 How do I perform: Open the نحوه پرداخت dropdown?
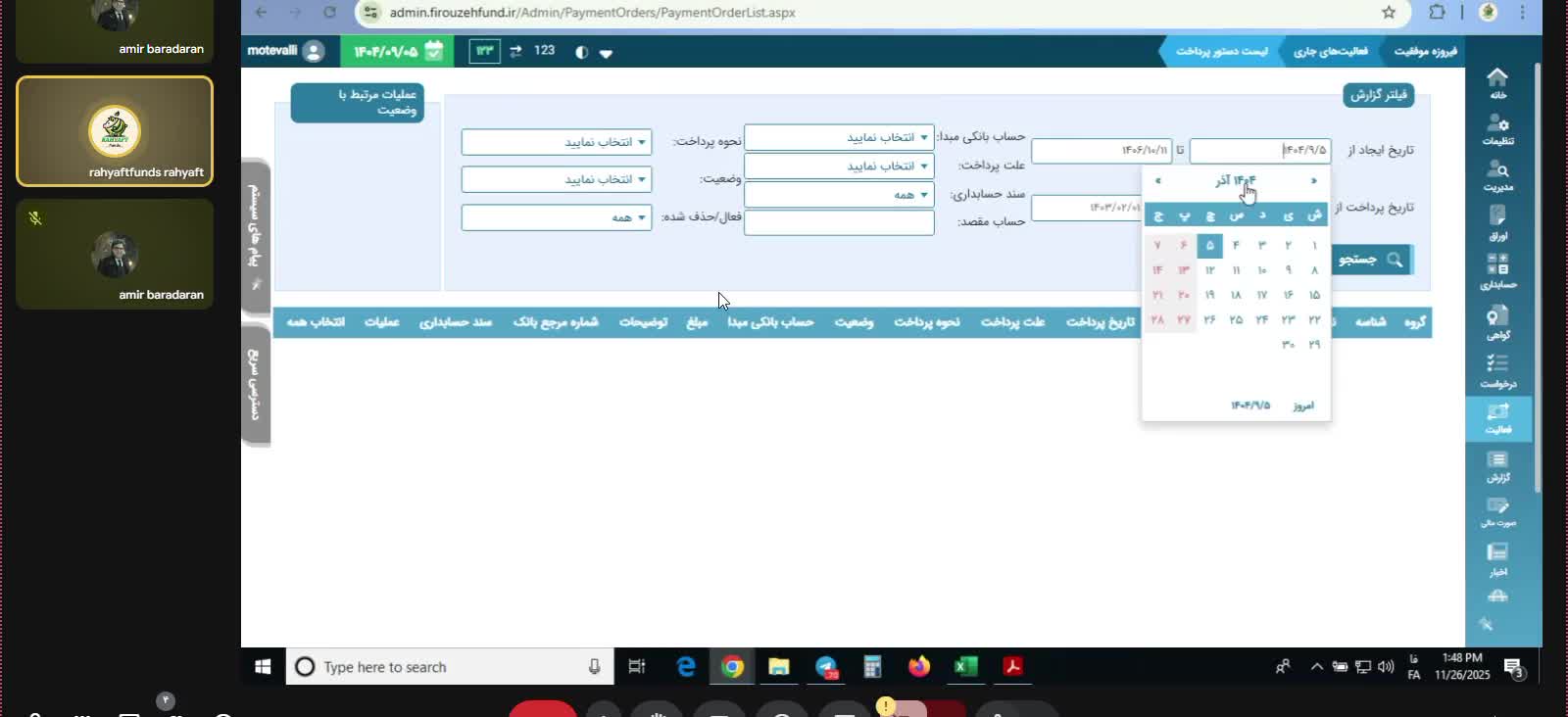557,143
